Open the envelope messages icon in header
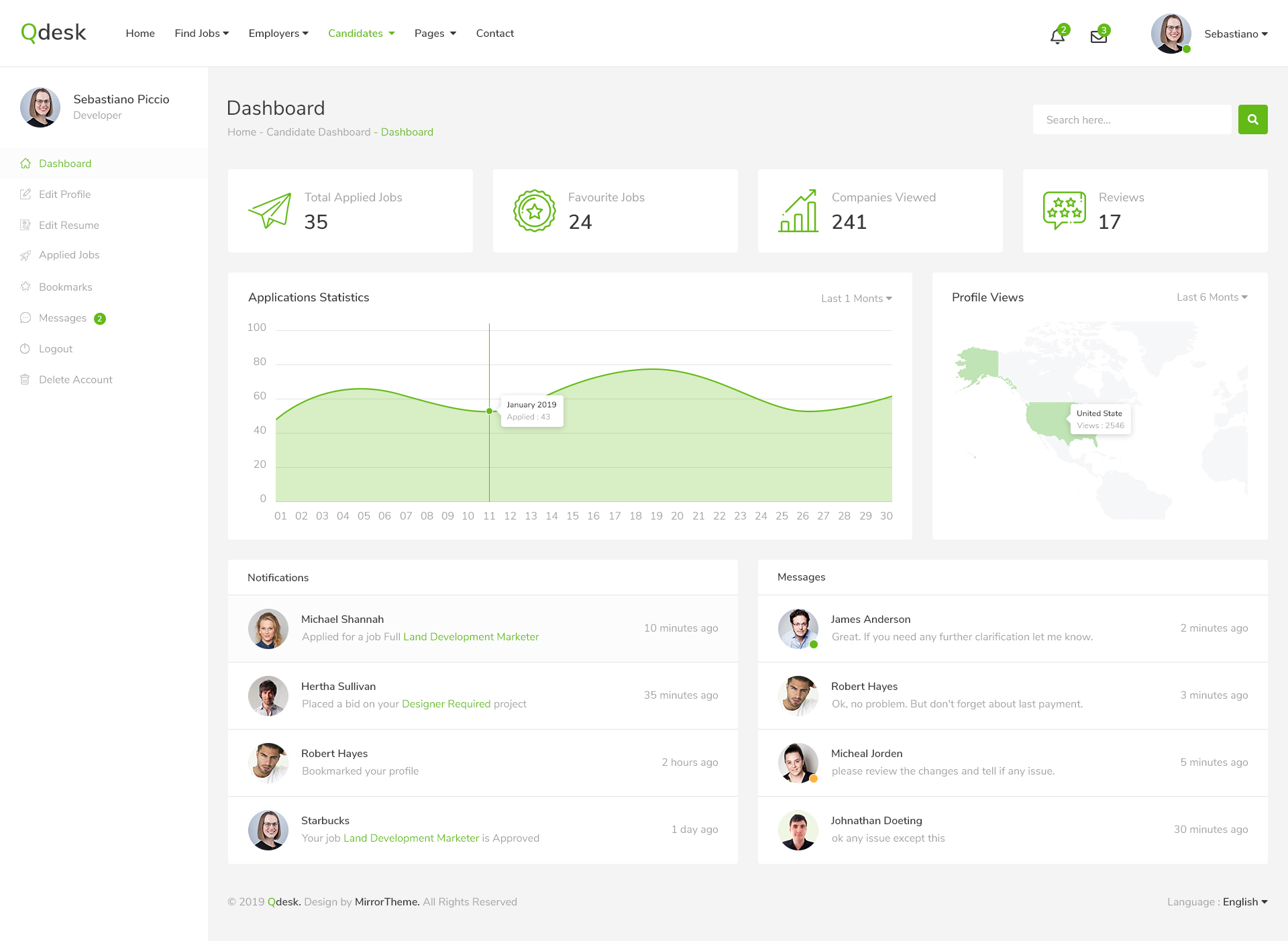The height and width of the screenshot is (941, 1288). (1098, 36)
